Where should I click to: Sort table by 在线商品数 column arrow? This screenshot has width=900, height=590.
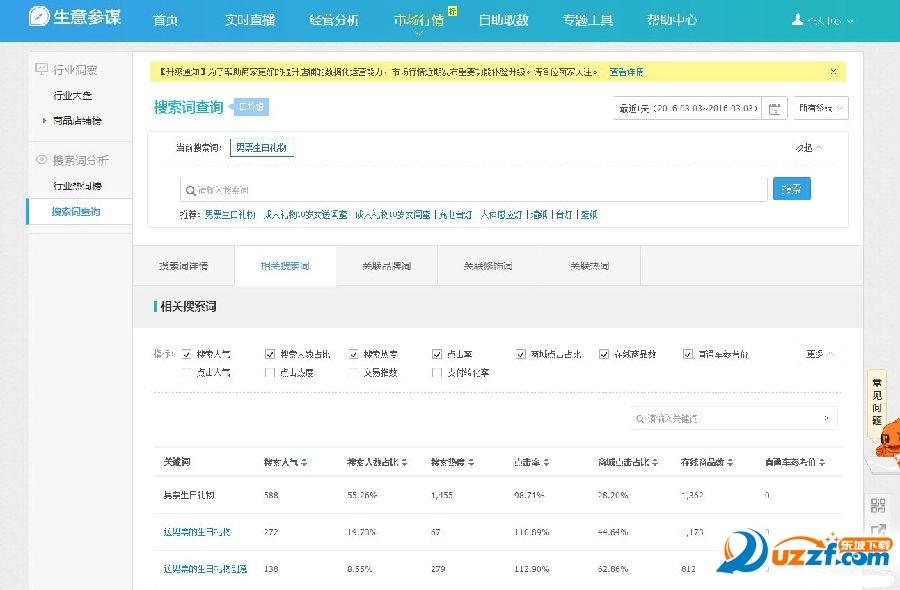pyautogui.click(x=730, y=462)
